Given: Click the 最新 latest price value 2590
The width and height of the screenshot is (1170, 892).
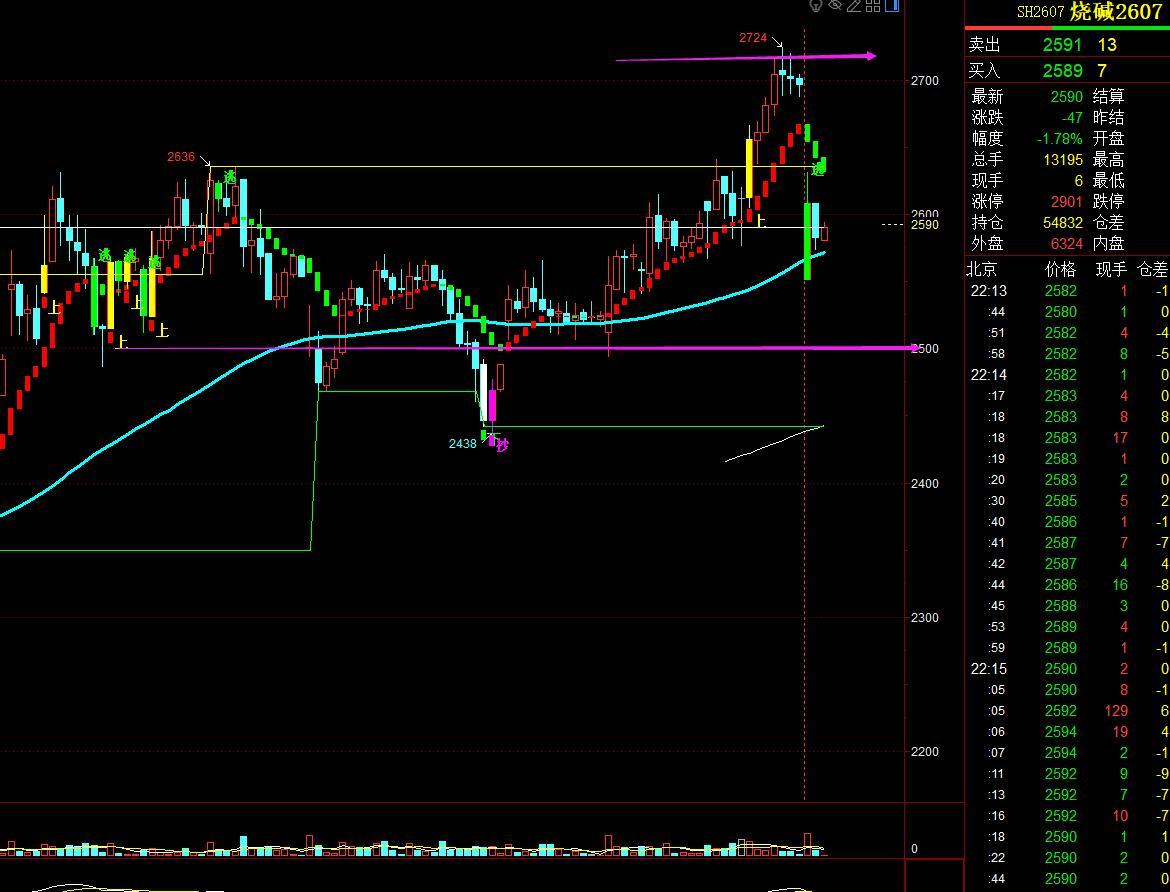Looking at the screenshot, I should tap(1066, 96).
